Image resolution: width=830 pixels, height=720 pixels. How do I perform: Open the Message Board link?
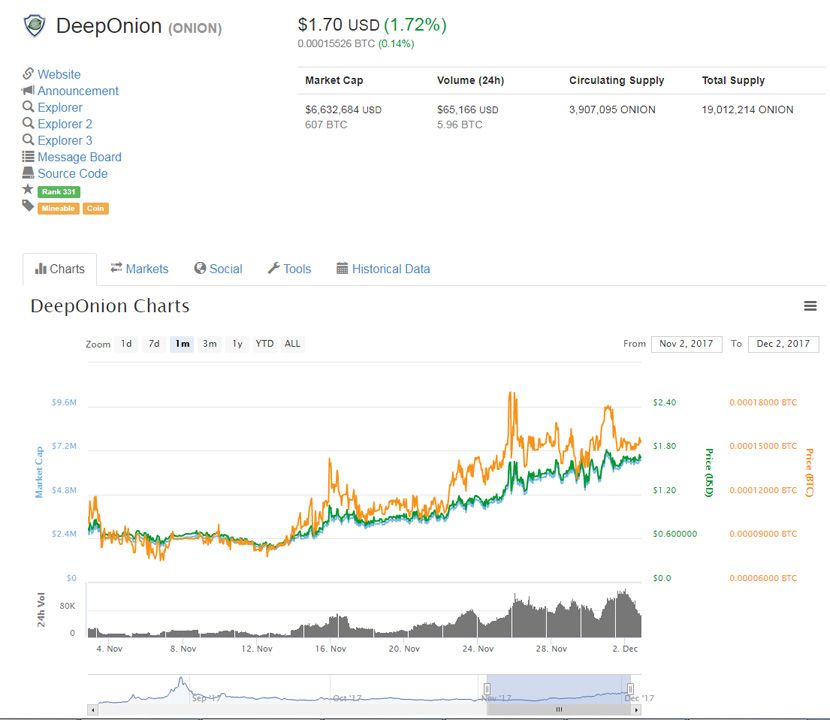click(x=79, y=157)
